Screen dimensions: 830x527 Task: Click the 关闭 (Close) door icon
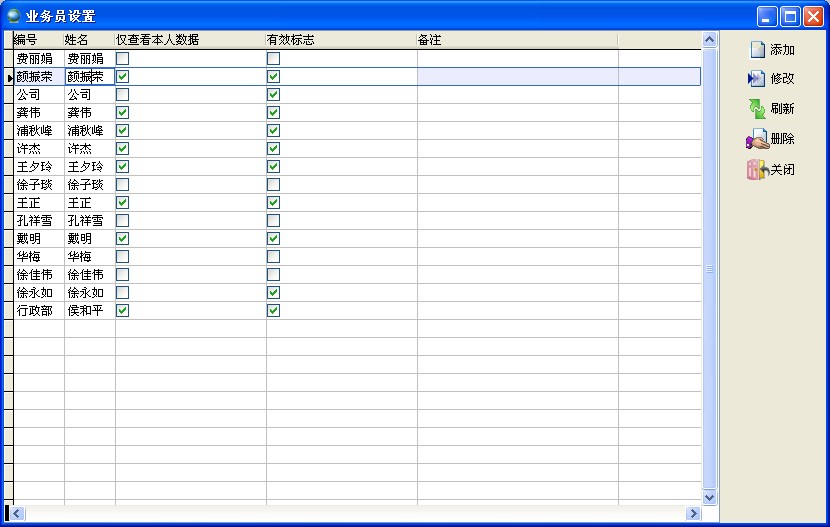click(x=757, y=170)
